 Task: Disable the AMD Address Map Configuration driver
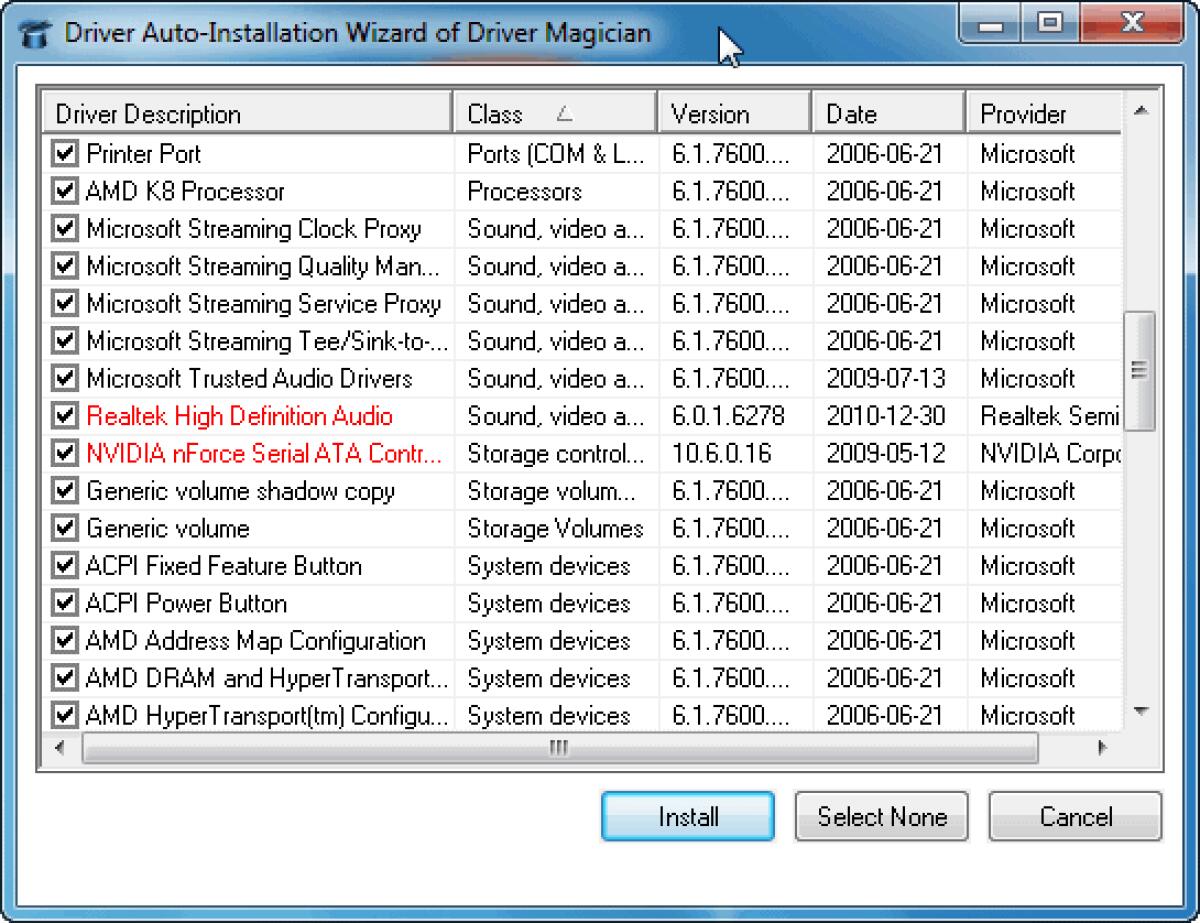click(x=63, y=641)
